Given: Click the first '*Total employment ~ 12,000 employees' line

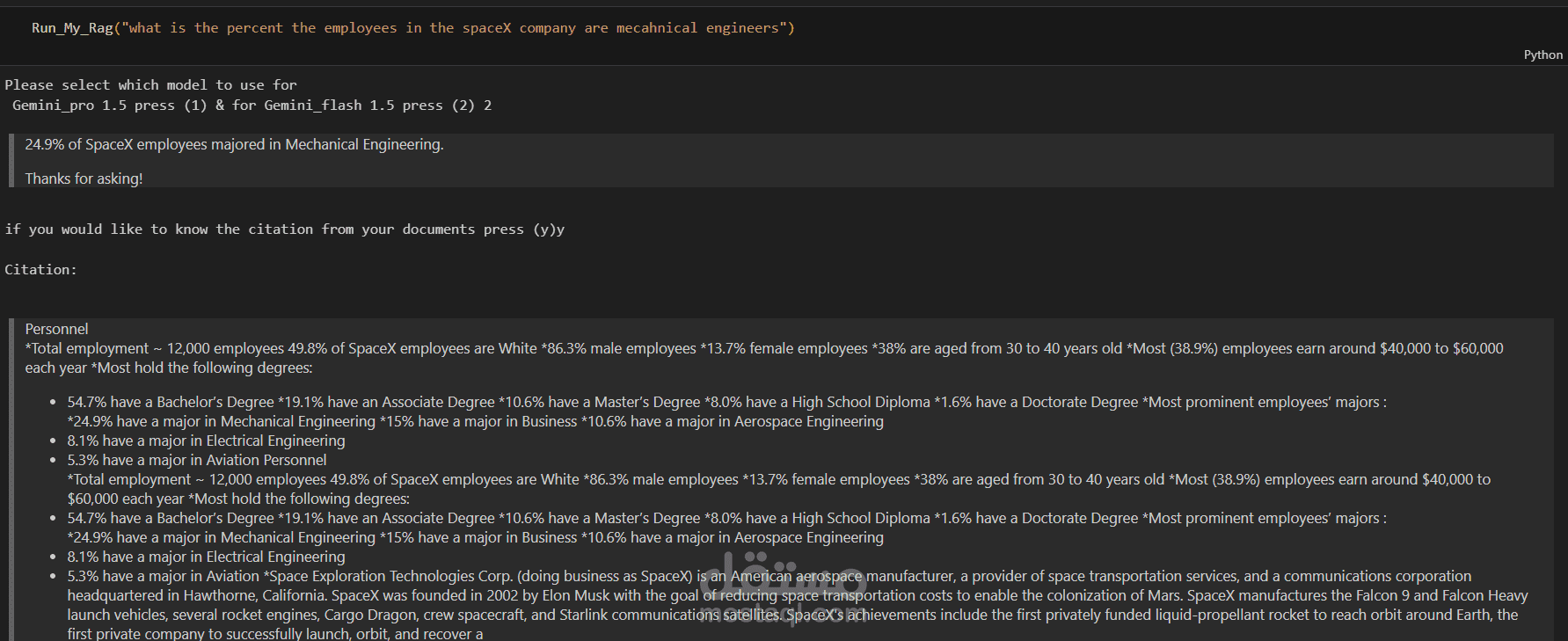Looking at the screenshot, I should (x=764, y=348).
